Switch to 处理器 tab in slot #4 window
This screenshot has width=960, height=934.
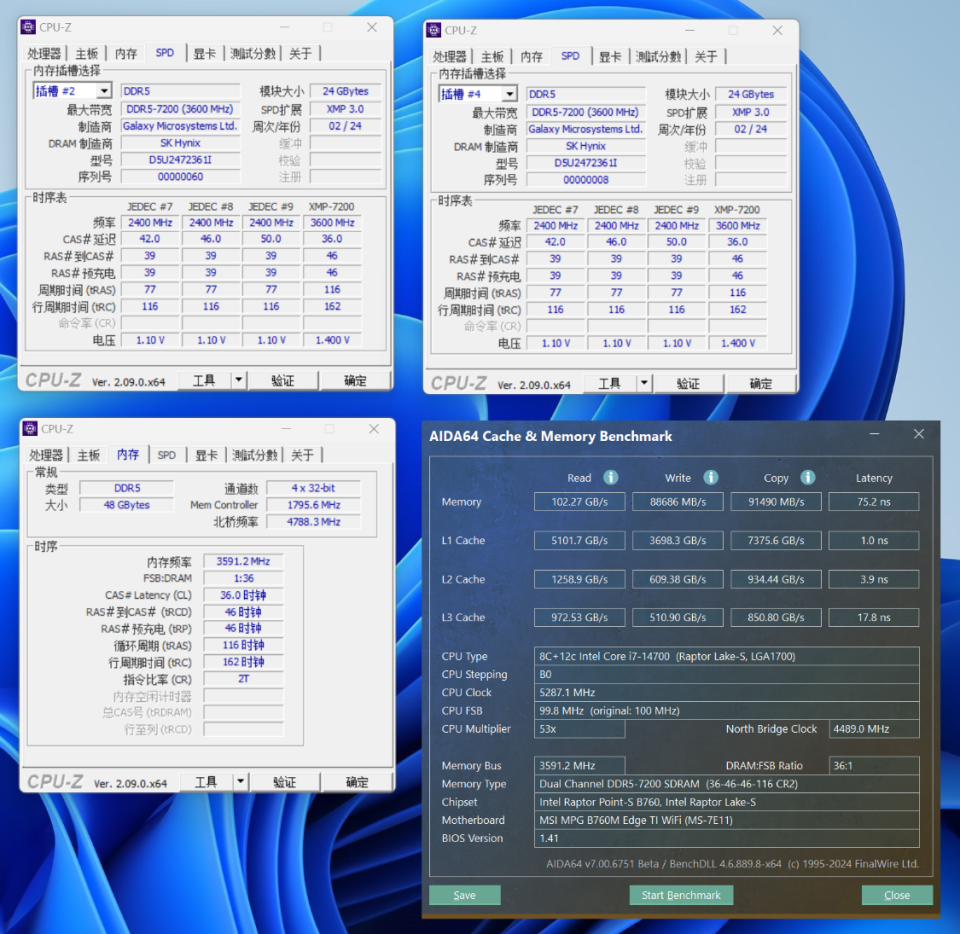pyautogui.click(x=450, y=57)
